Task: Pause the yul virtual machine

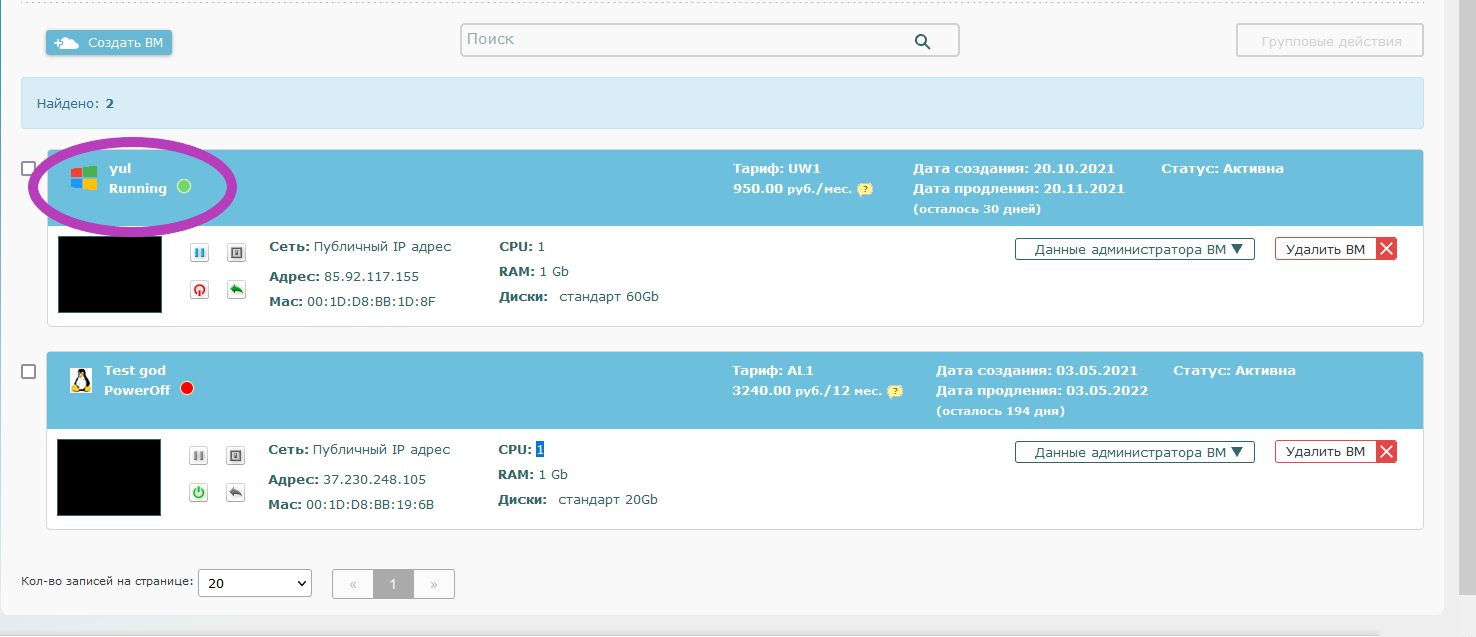Action: (x=199, y=253)
